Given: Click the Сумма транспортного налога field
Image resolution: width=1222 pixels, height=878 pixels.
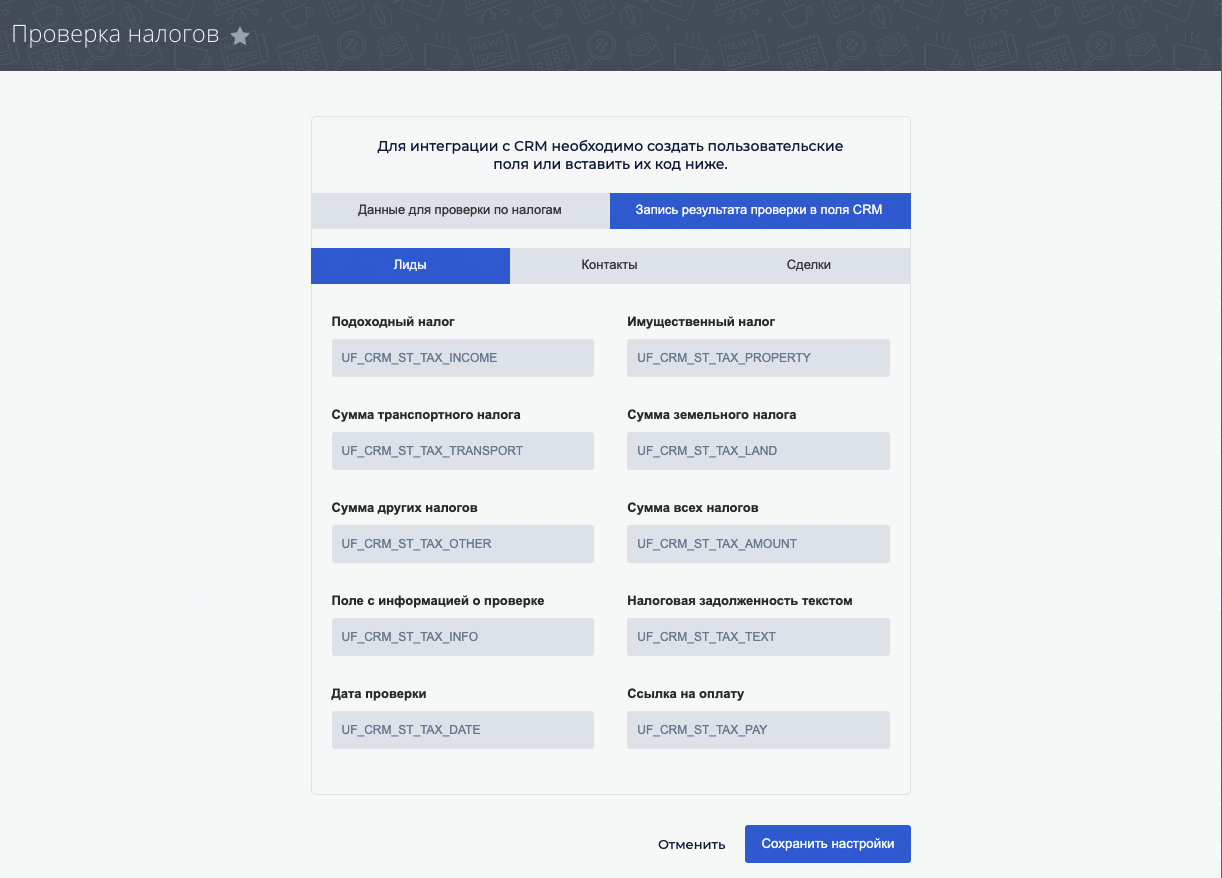Looking at the screenshot, I should click(x=462, y=451).
